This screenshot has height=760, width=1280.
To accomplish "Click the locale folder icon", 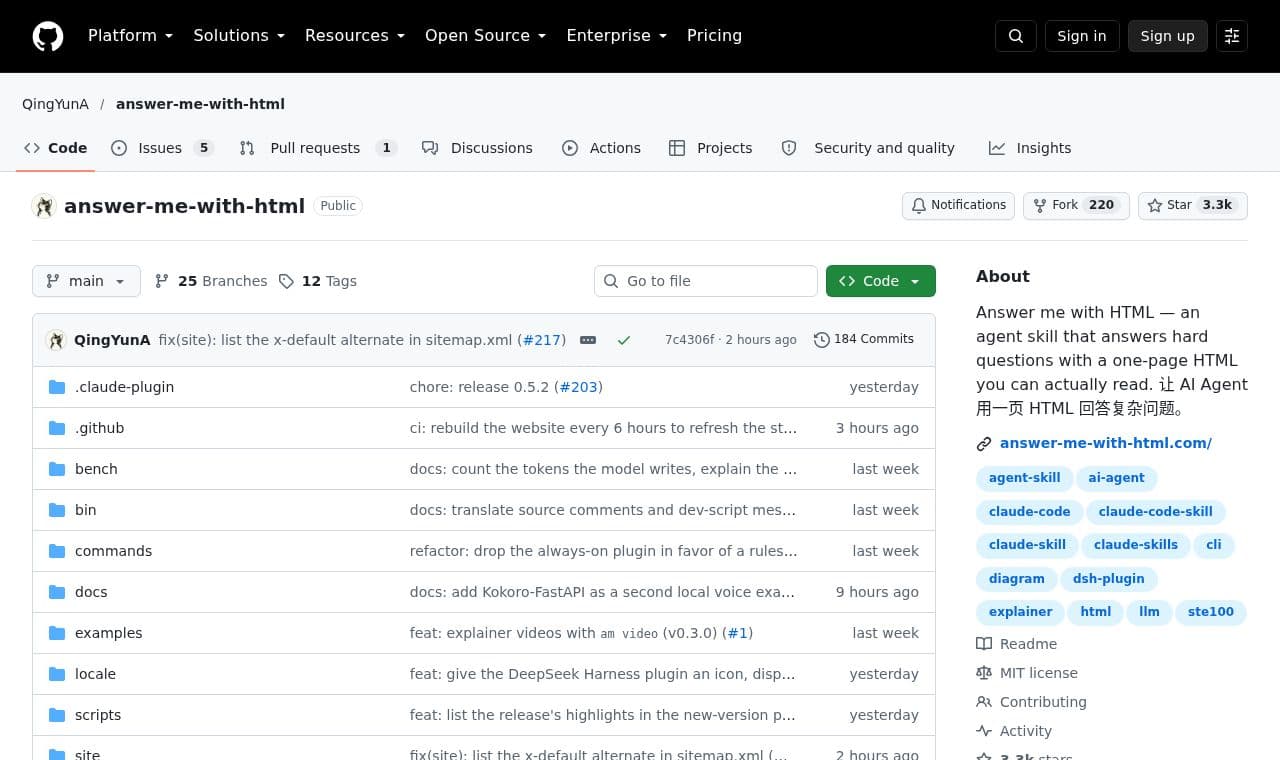I will pos(57,674).
